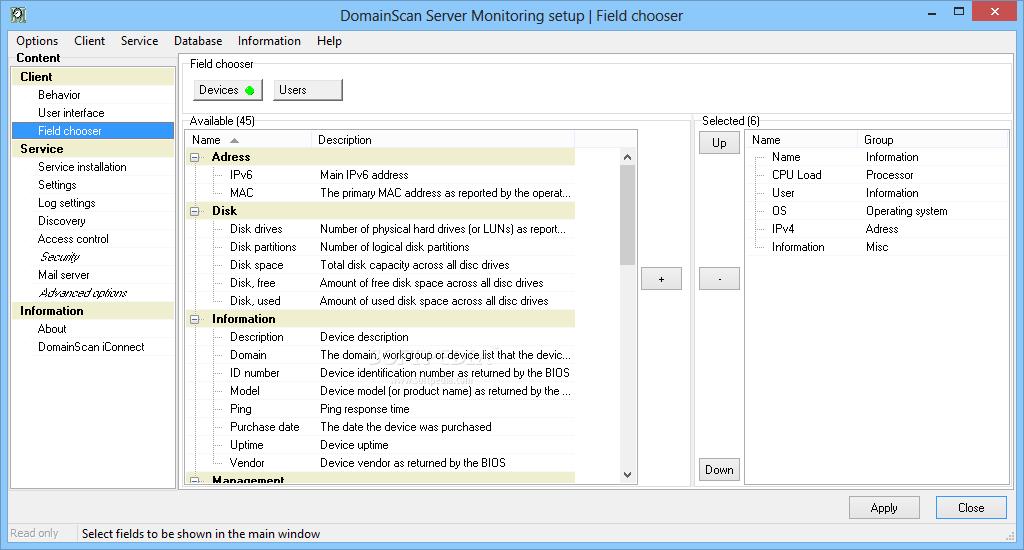Image resolution: width=1024 pixels, height=550 pixels.
Task: Open Settings under Service
Action: [x=57, y=185]
